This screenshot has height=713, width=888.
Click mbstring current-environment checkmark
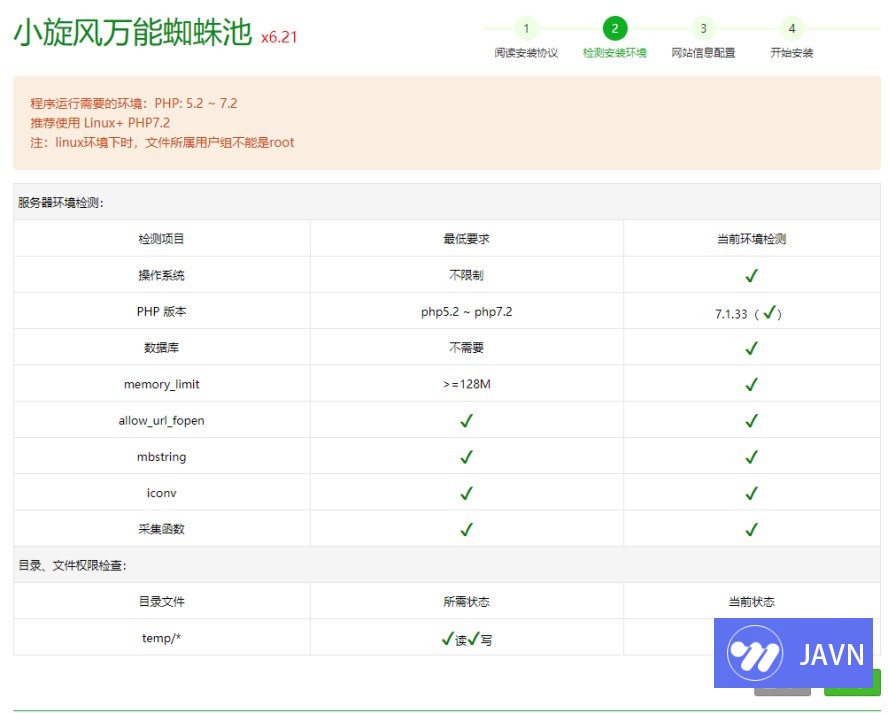pyautogui.click(x=752, y=457)
